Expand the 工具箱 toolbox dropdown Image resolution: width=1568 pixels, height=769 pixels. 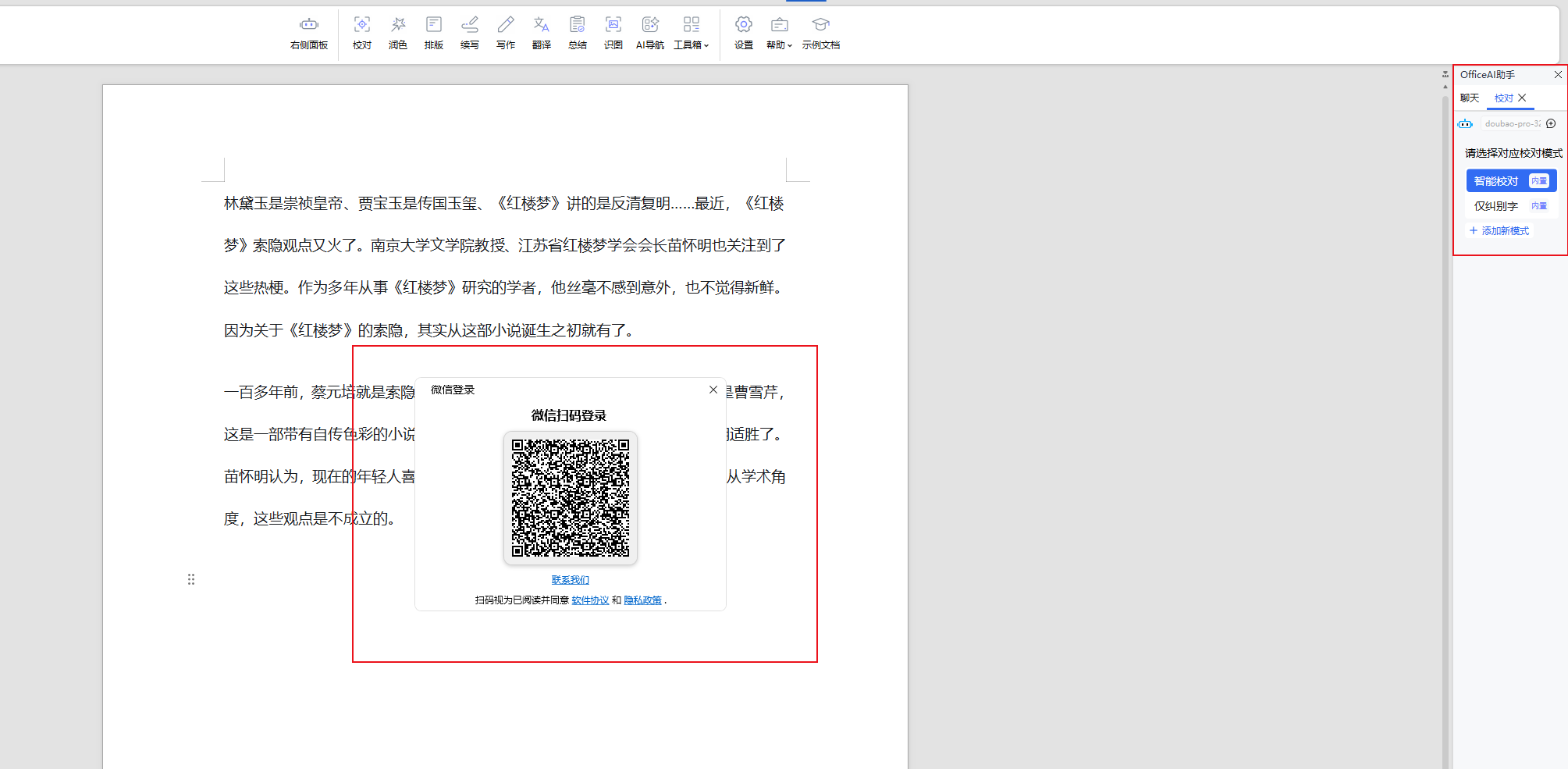(x=692, y=33)
